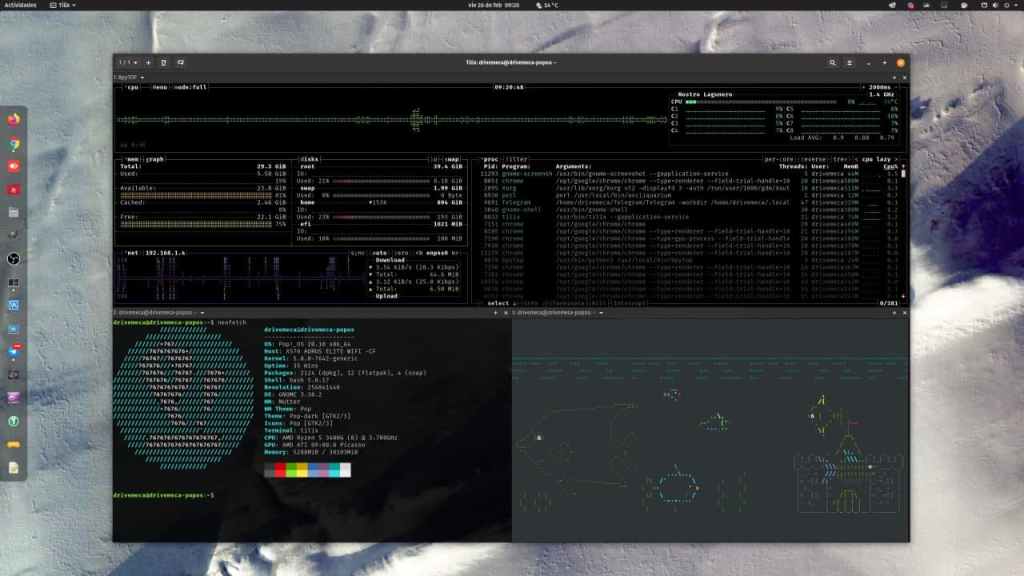This screenshot has width=1024, height=576.
Task: Open the bpytop menu option
Action: tap(159, 87)
